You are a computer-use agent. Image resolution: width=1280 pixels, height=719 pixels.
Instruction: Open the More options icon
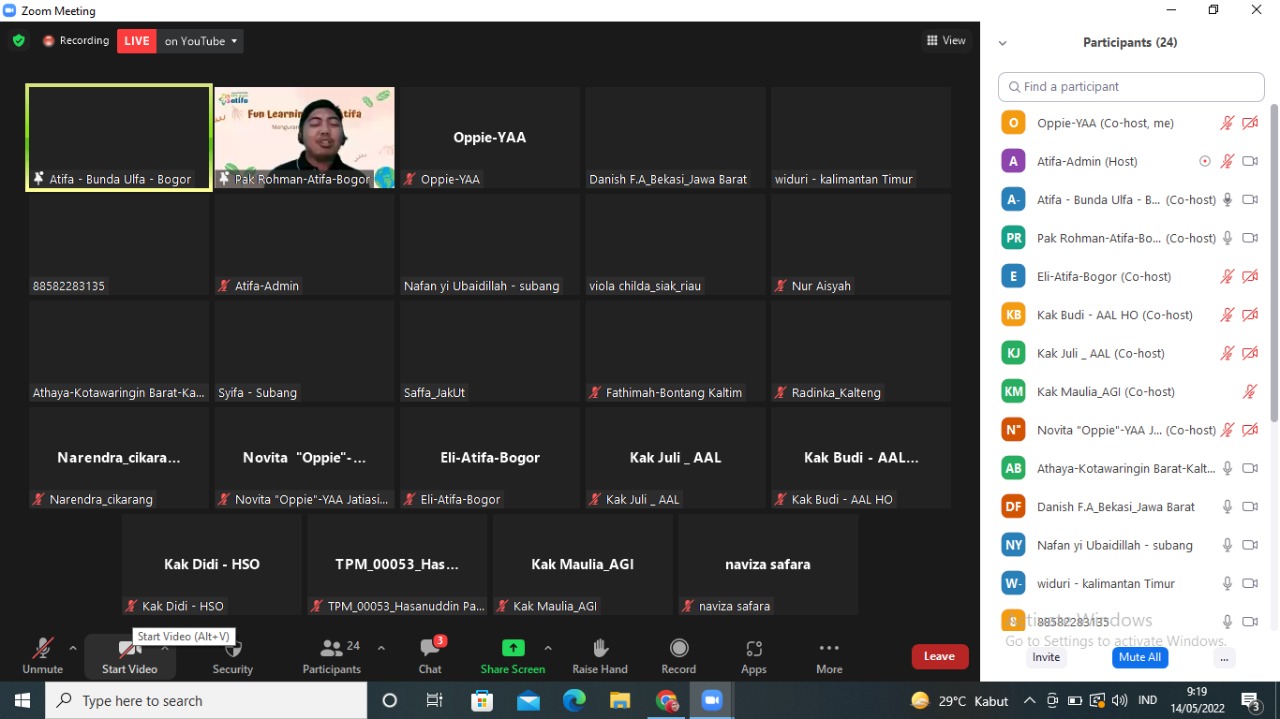[829, 649]
